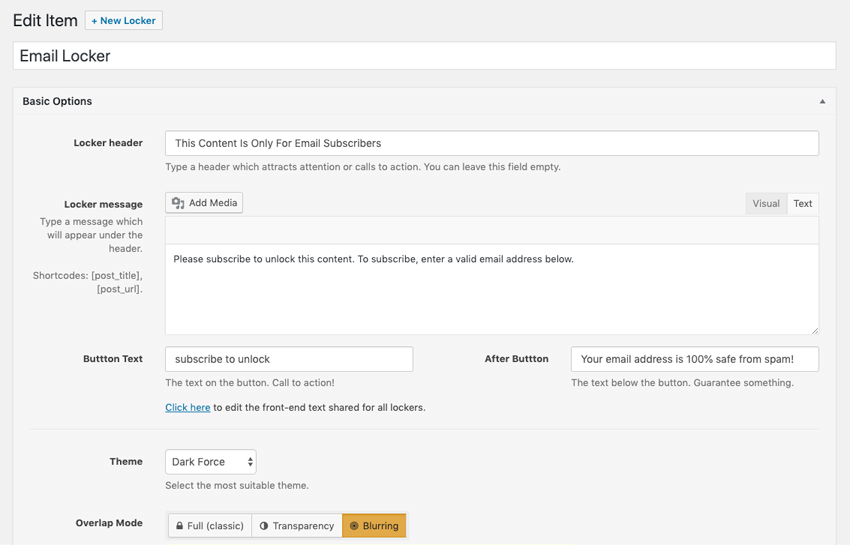Select Full (classic) overlap mode
The image size is (850, 545).
pyautogui.click(x=210, y=526)
